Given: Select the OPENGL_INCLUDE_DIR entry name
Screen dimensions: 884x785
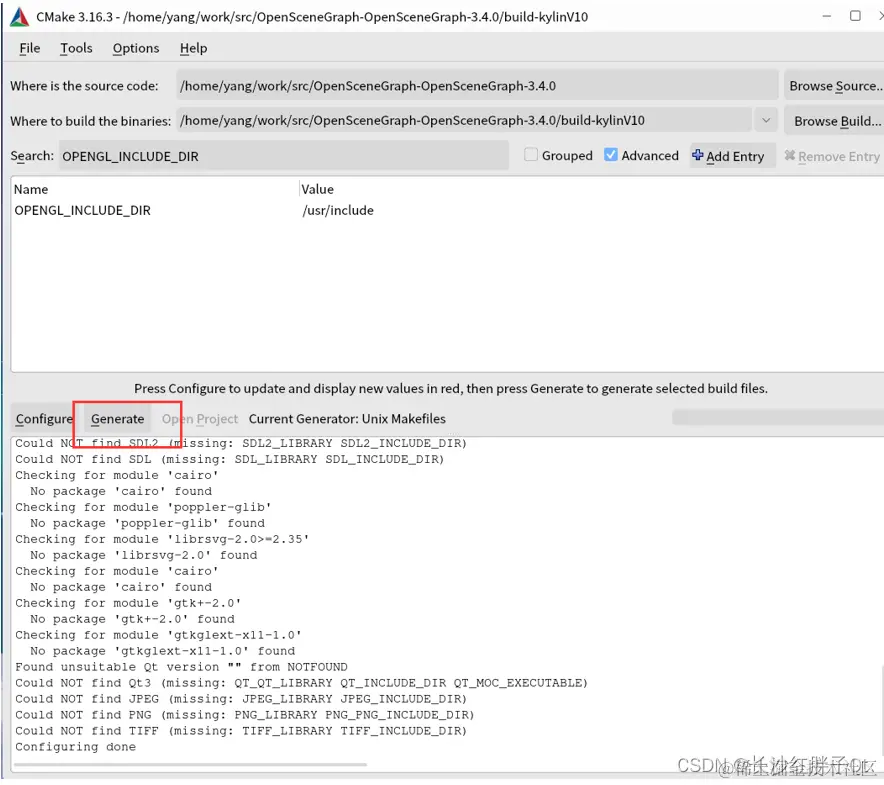Looking at the screenshot, I should (x=82, y=210).
